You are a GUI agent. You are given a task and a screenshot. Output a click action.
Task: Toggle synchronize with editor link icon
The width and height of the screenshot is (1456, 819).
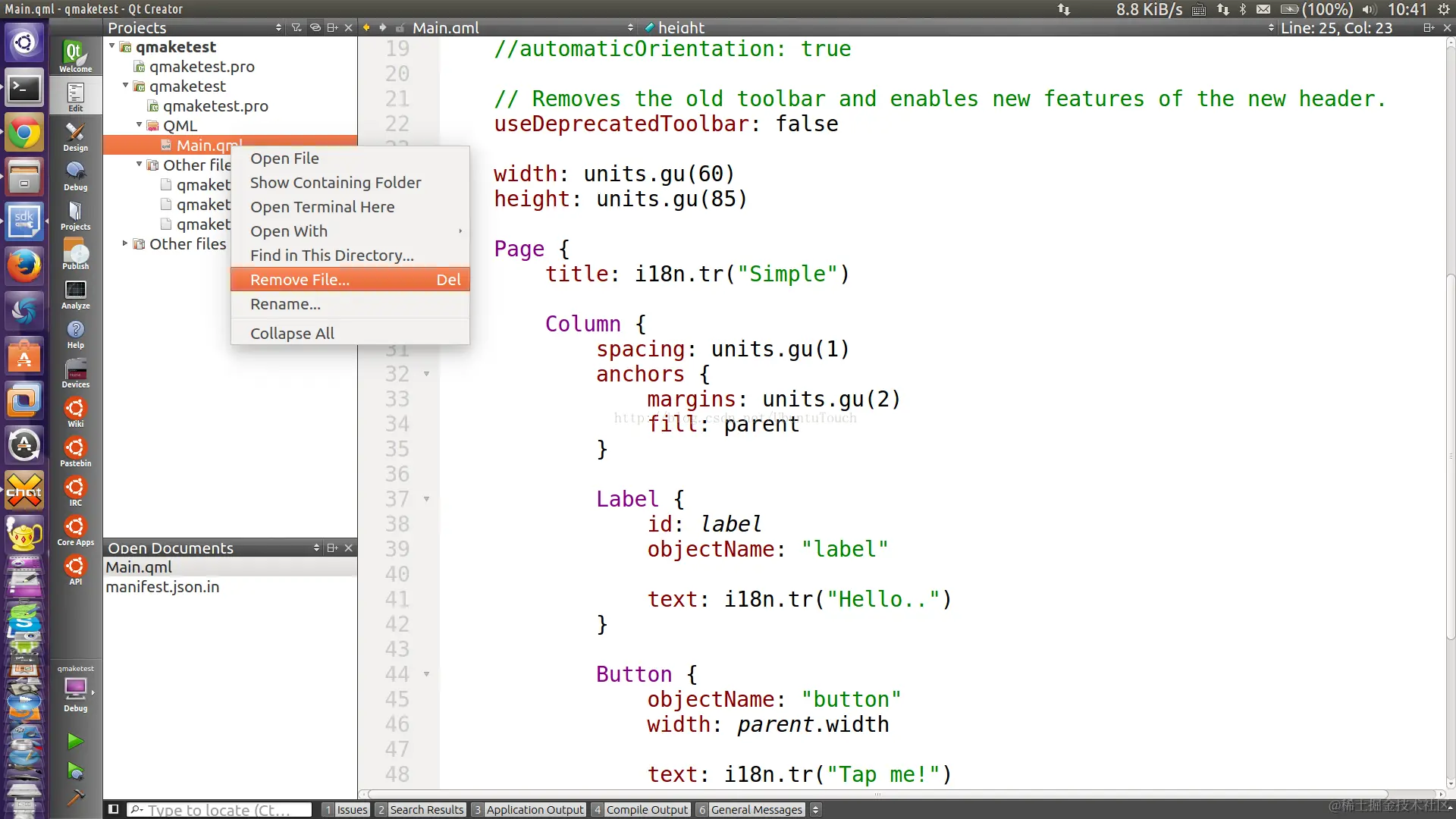tap(315, 28)
